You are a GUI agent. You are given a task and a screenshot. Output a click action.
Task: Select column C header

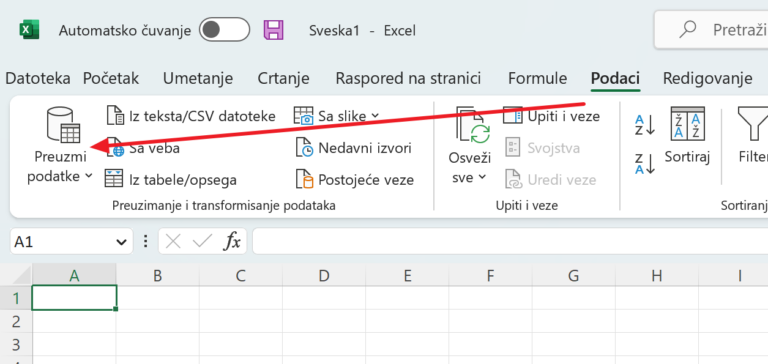[240, 276]
